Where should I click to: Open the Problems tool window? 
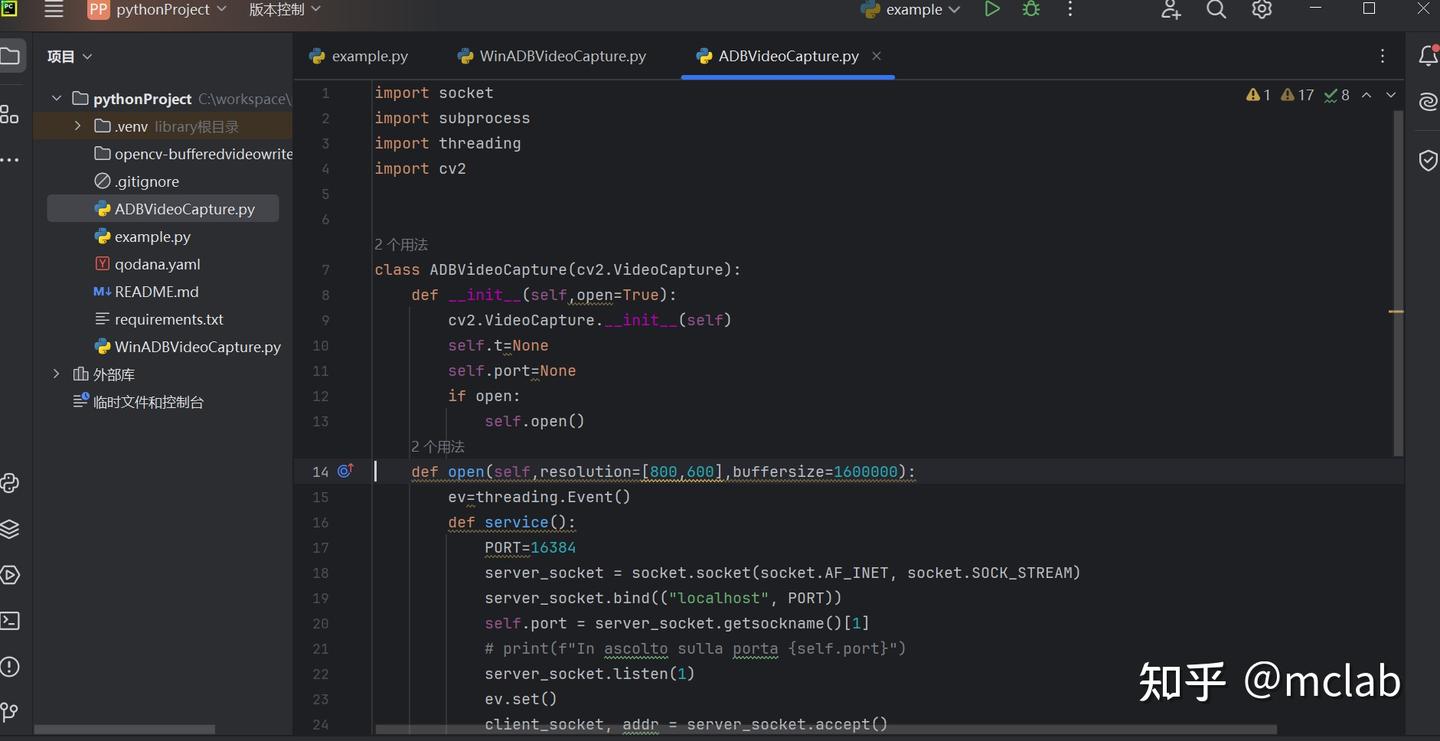tap(10, 667)
